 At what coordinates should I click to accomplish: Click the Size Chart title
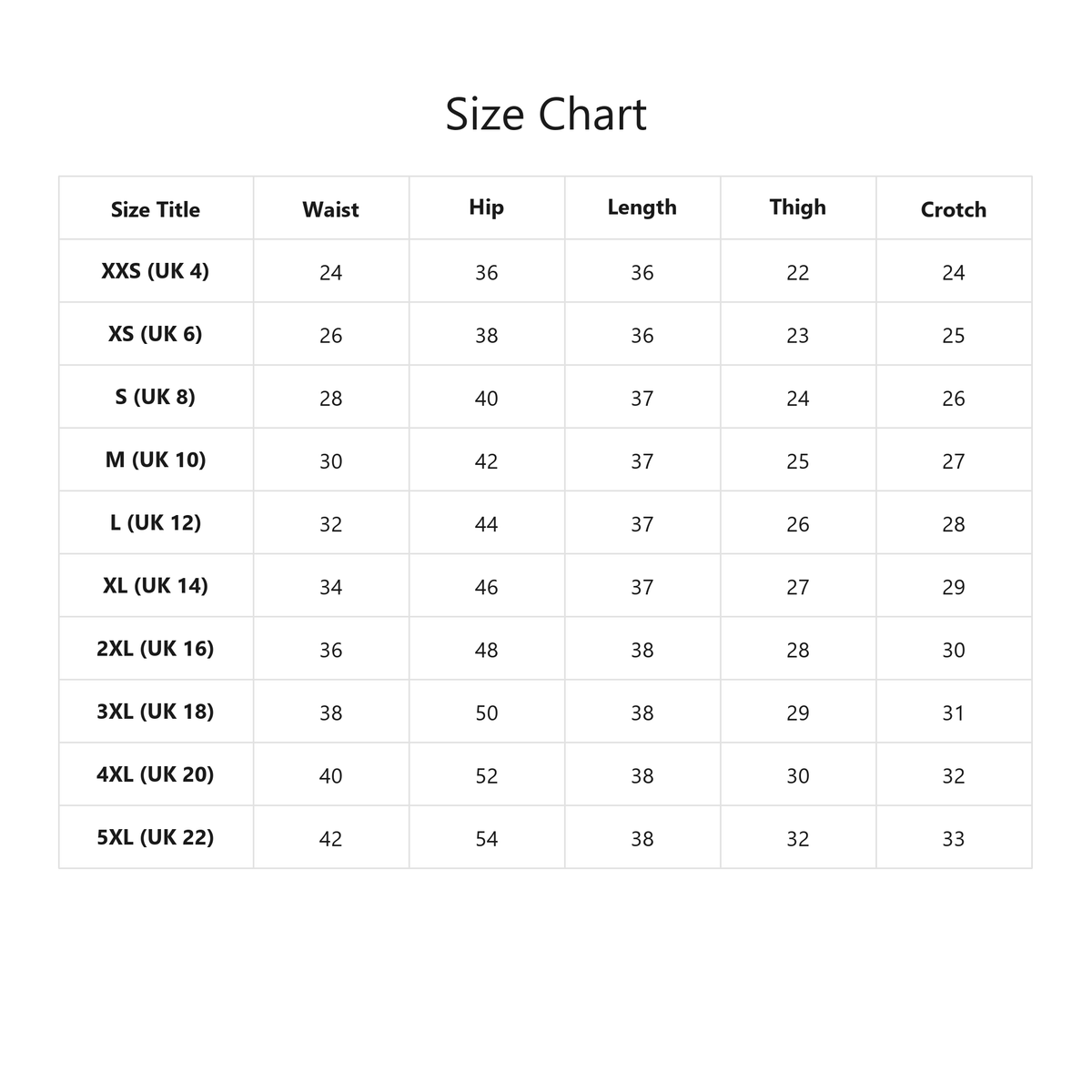pos(546,115)
